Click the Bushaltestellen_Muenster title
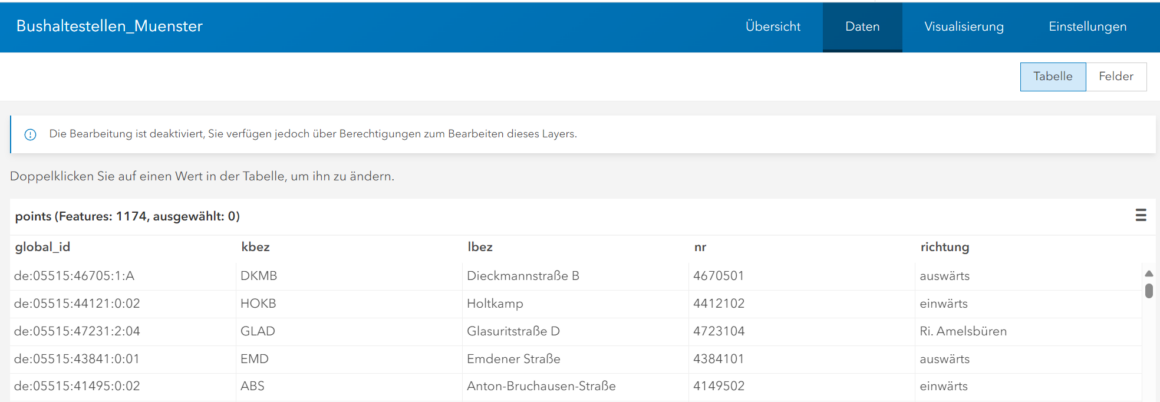The width and height of the screenshot is (1160, 402). (x=109, y=27)
